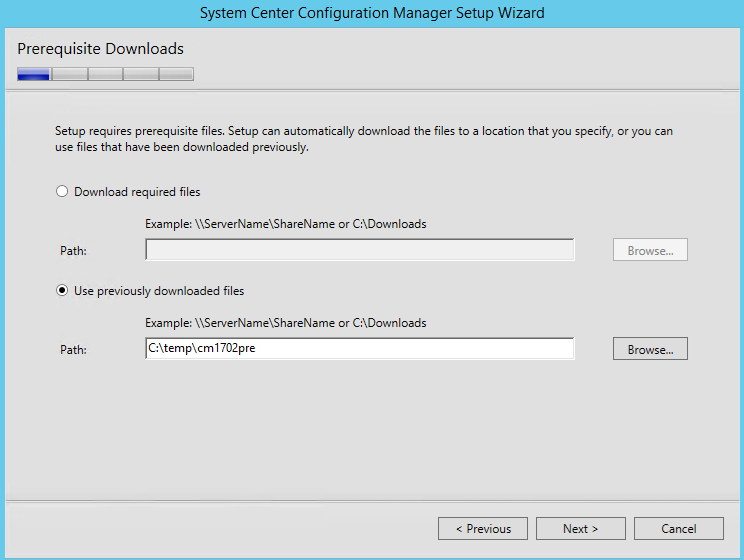Click the Path label beside the disabled field

pyautogui.click(x=74, y=251)
